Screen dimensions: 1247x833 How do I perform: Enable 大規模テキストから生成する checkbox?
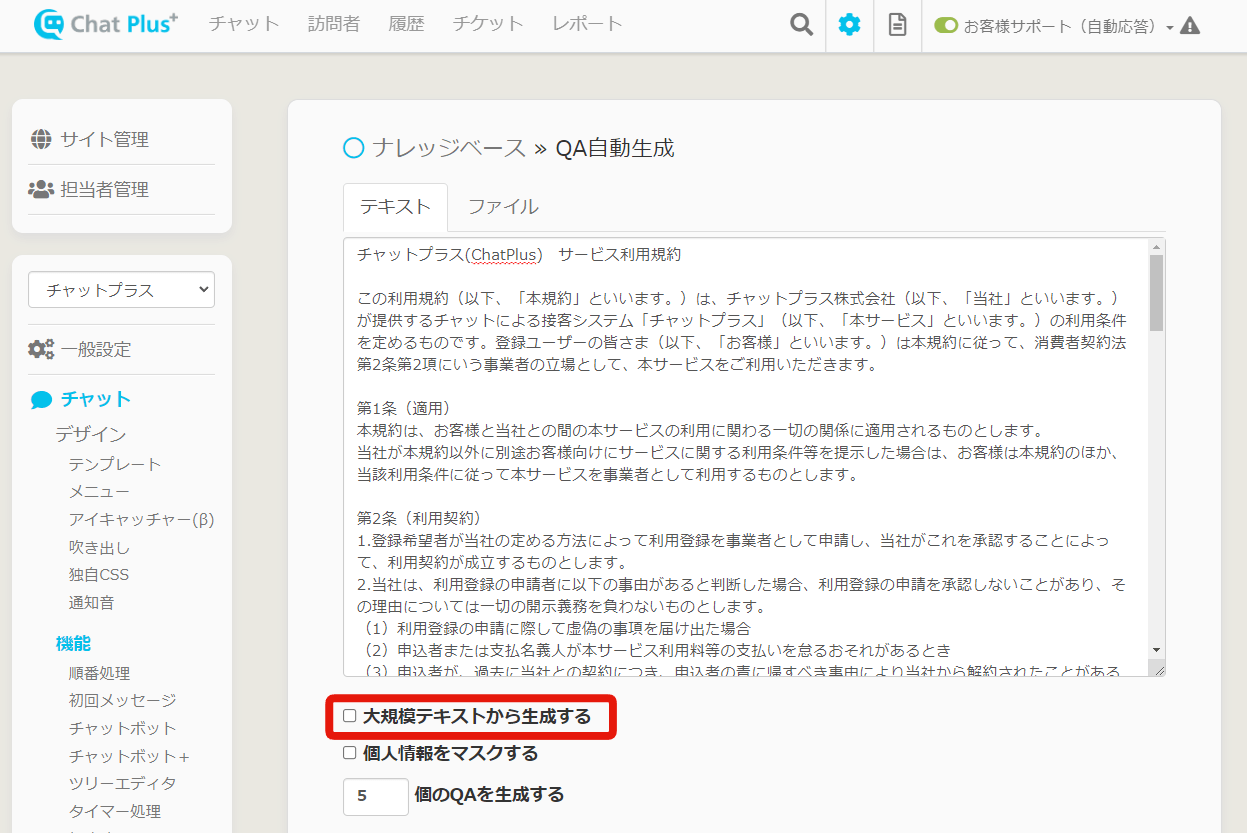tap(350, 716)
